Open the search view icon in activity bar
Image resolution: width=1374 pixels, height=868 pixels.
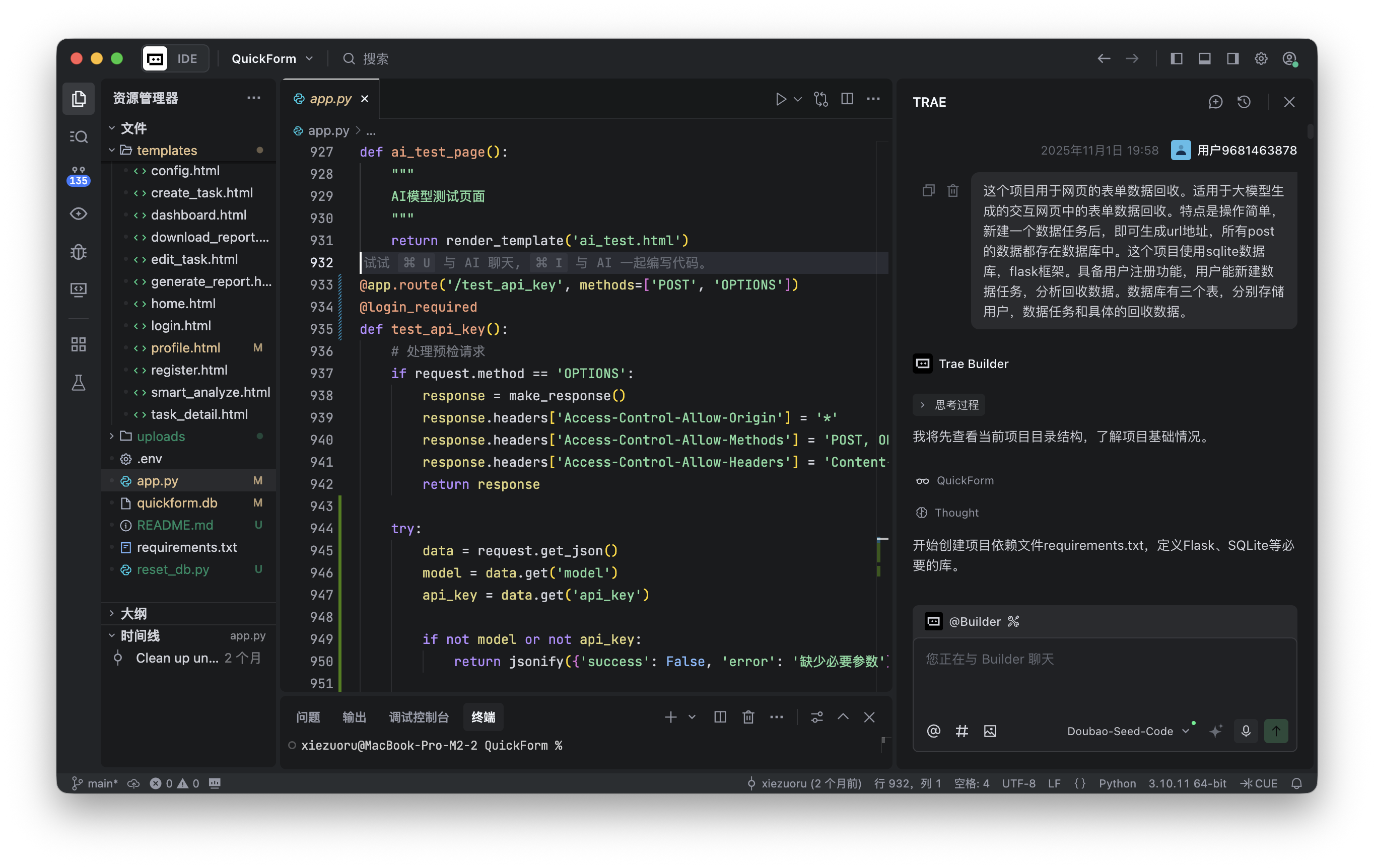coord(79,137)
